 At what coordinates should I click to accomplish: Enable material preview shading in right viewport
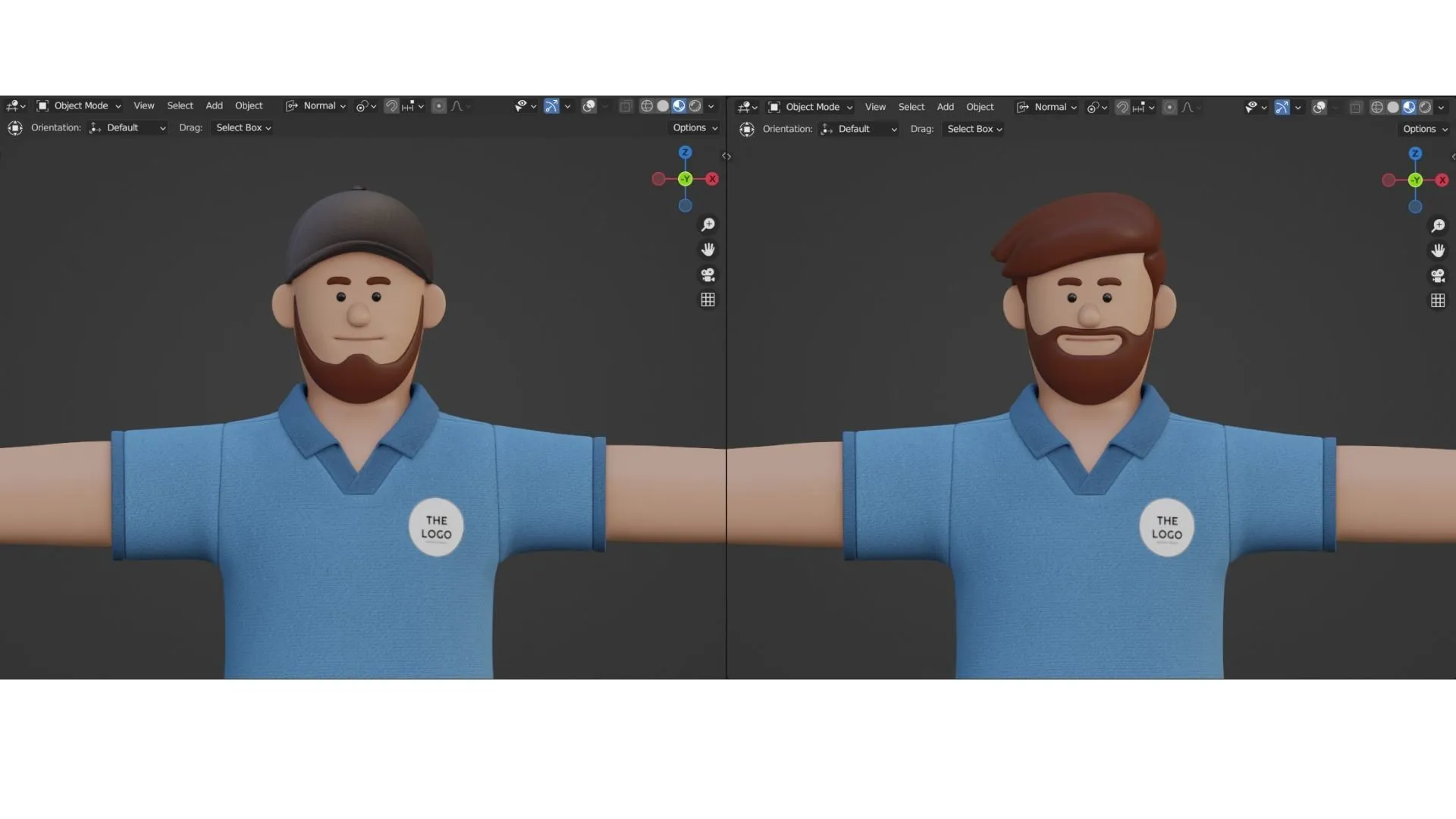(1409, 107)
